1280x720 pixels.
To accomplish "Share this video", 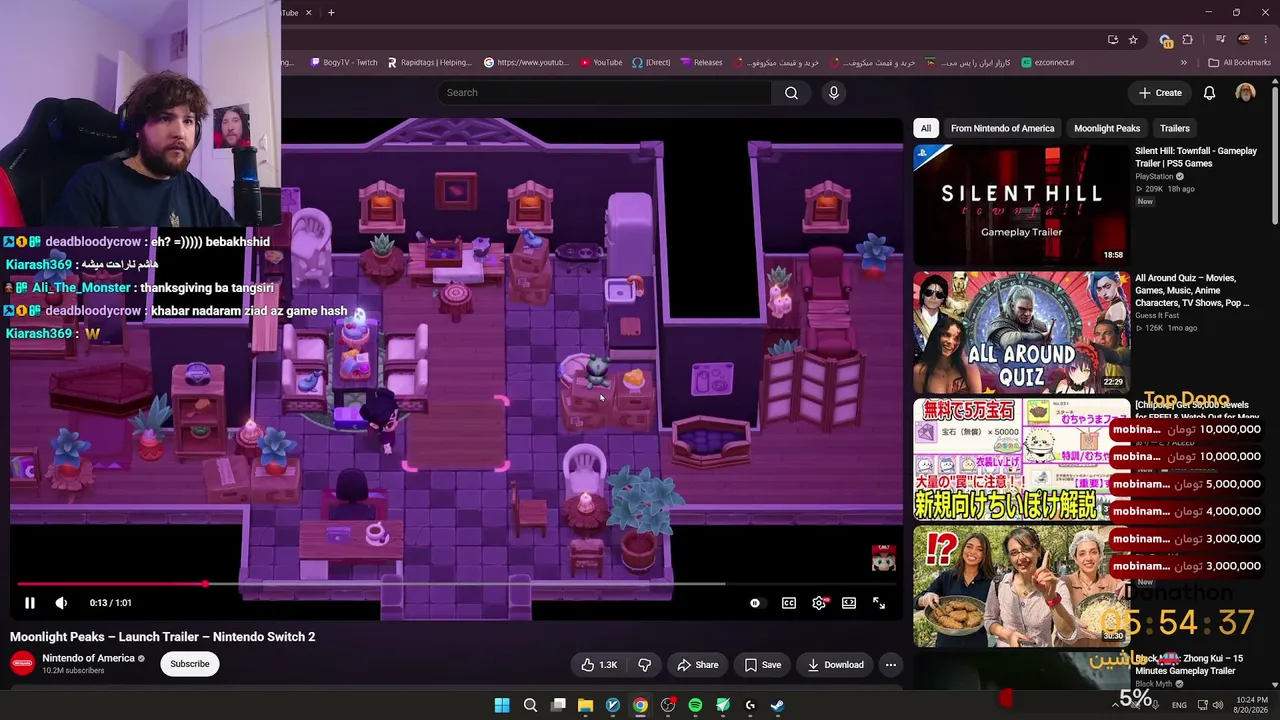I will tap(697, 665).
